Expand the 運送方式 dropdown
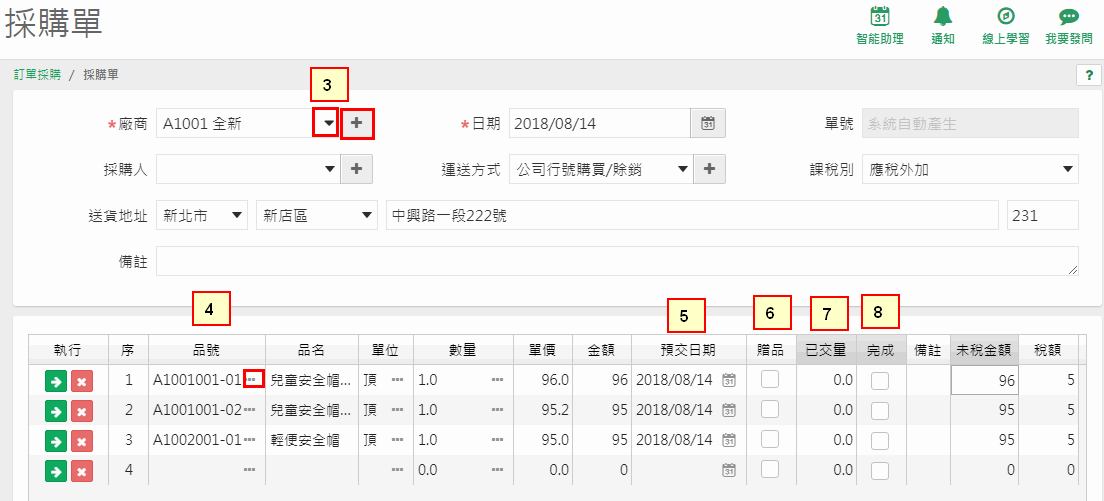Viewport: 1104px width, 501px height. click(682, 169)
